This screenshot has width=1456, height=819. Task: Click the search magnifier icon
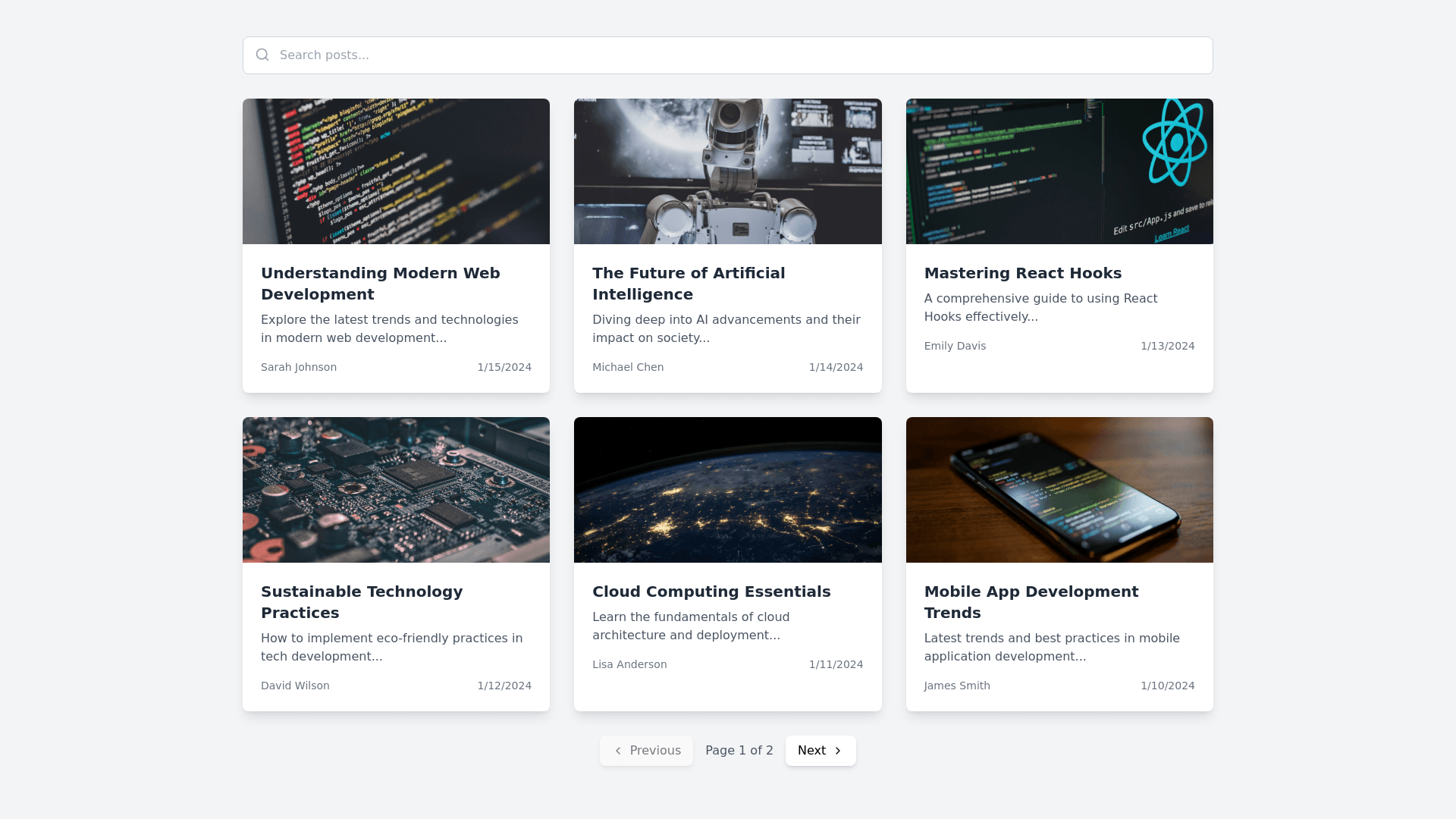262,55
